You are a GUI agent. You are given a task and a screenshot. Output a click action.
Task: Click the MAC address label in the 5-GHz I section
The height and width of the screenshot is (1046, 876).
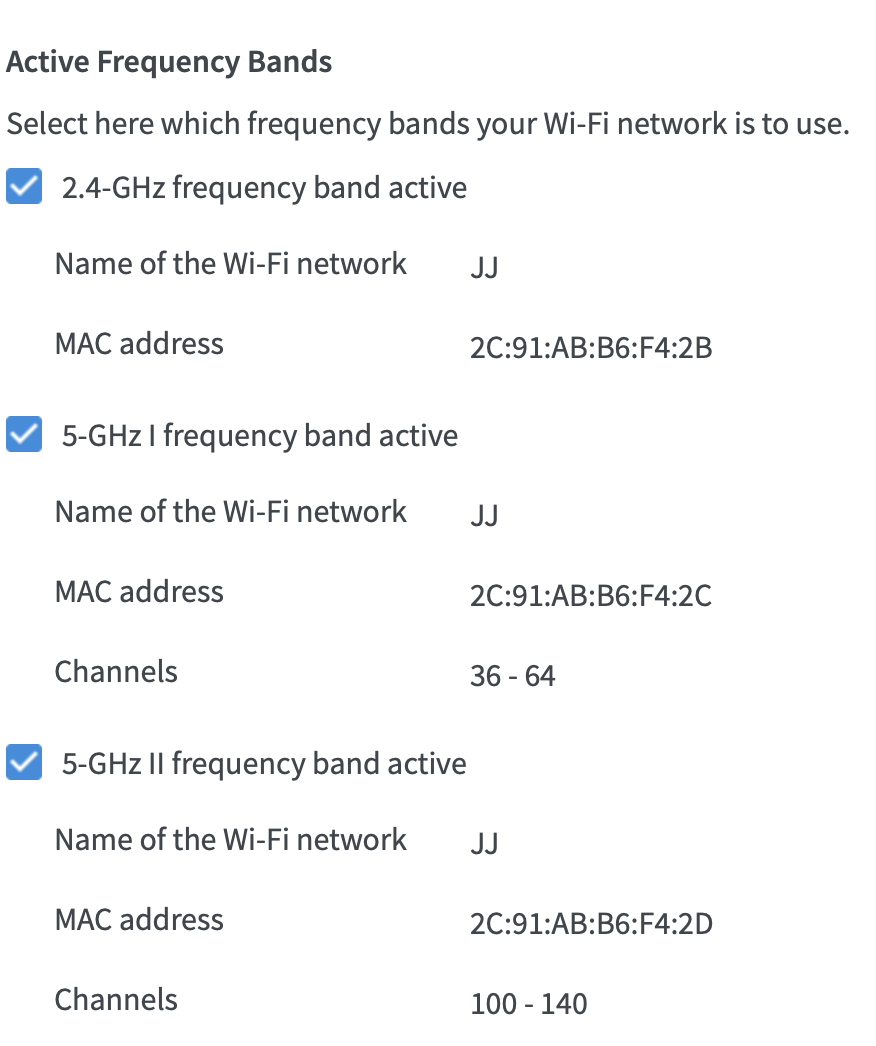pyautogui.click(x=139, y=591)
